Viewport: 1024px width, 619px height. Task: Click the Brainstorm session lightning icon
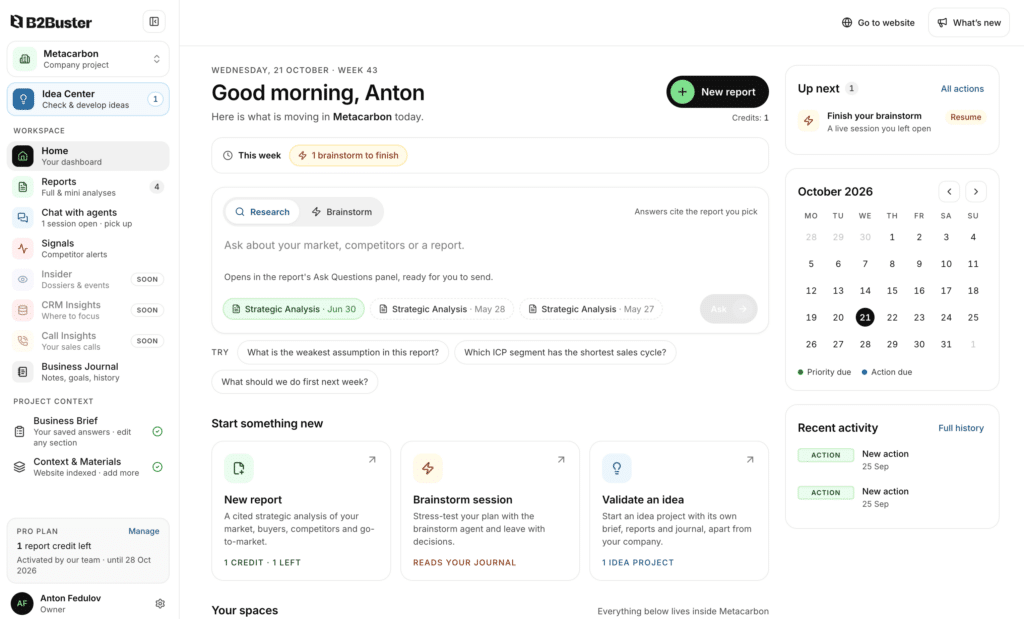(x=428, y=468)
